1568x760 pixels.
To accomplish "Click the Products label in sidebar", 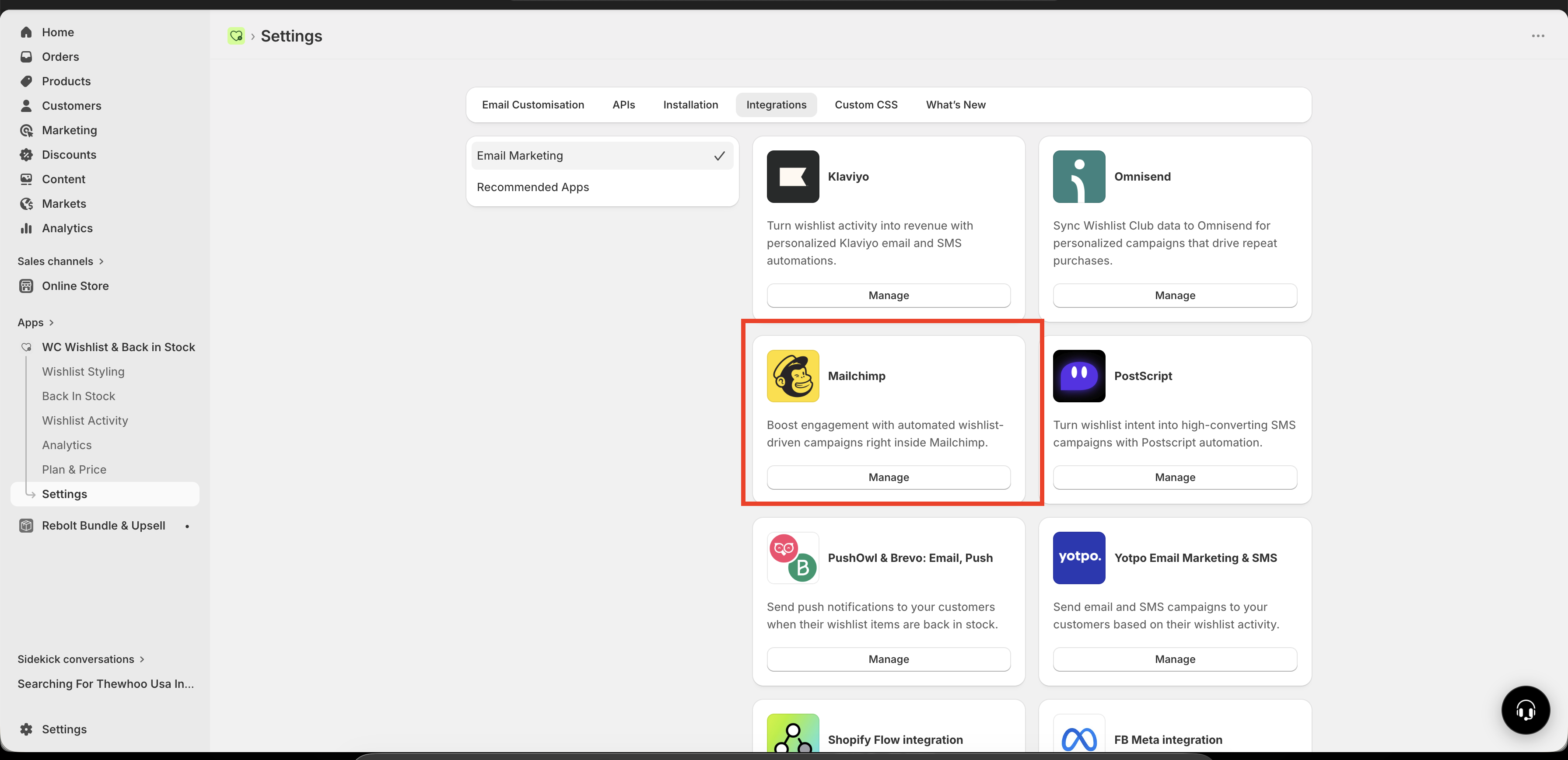I will tap(66, 81).
